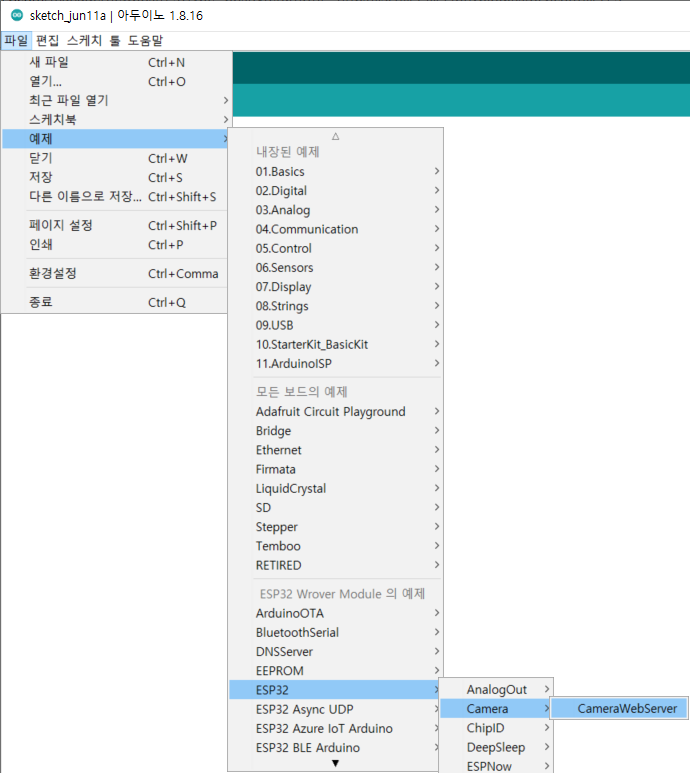Click the down scroll arrow below examples list

pyautogui.click(x=336, y=763)
